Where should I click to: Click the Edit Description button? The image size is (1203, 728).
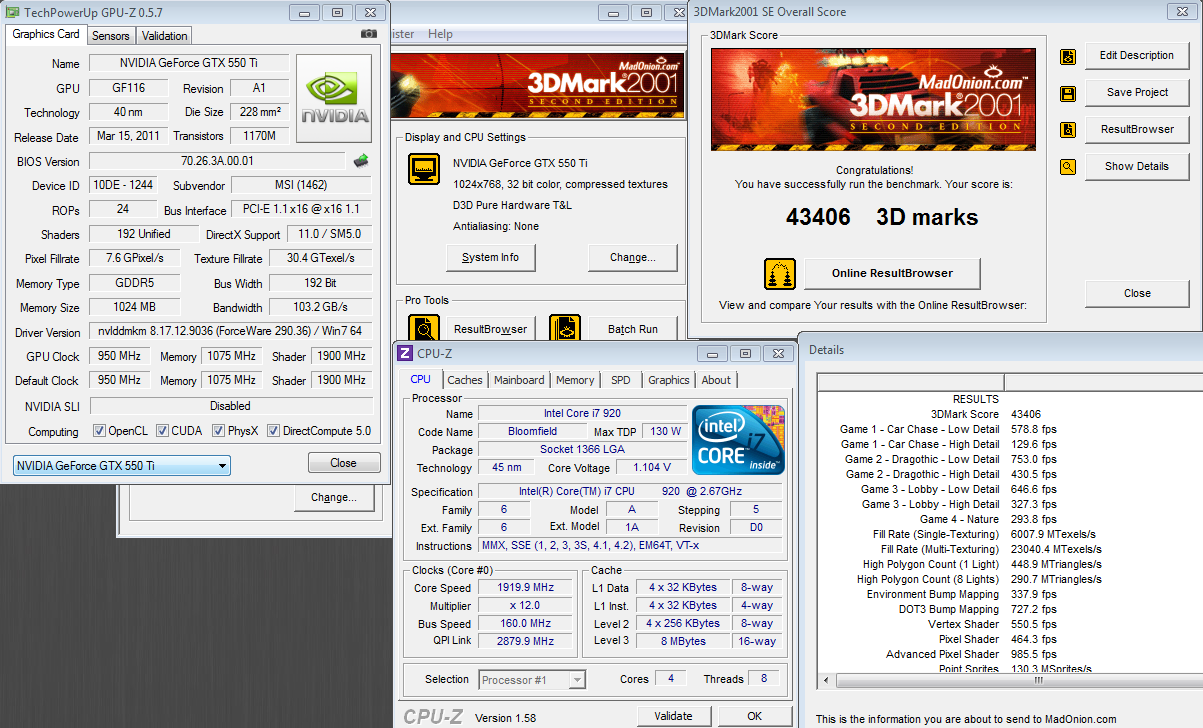(x=1137, y=56)
